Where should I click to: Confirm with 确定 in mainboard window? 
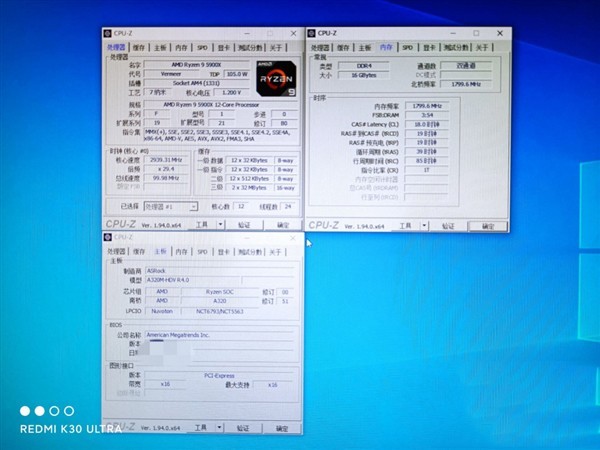pyautogui.click(x=282, y=428)
